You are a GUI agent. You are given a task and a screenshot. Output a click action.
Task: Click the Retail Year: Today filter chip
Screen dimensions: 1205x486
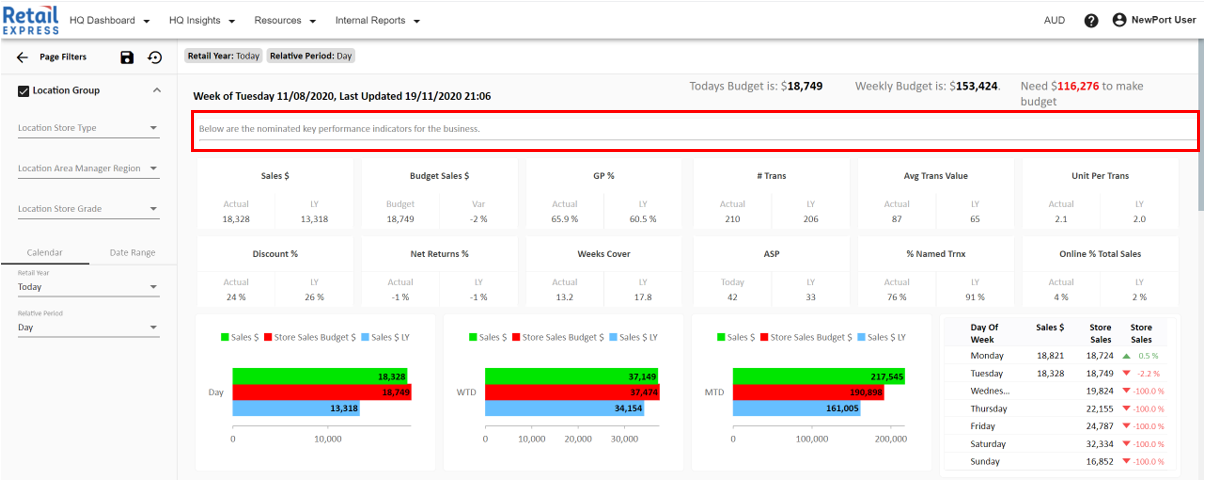coord(223,56)
